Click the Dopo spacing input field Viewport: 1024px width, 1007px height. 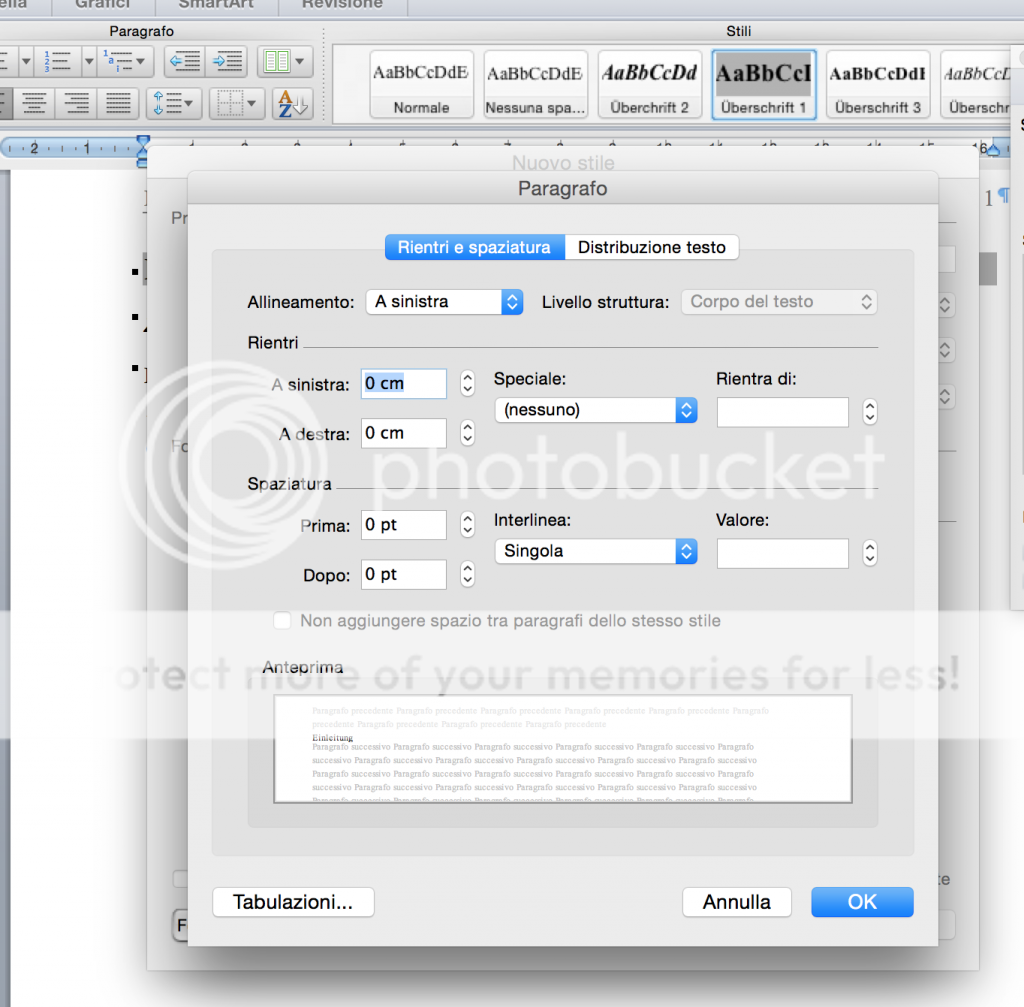(x=403, y=575)
